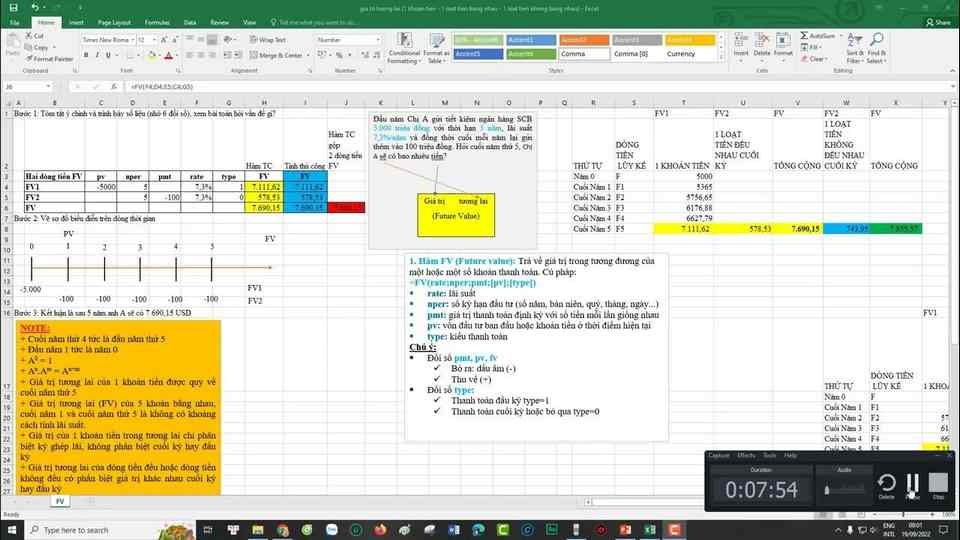
Task: Toggle Italic formatting
Action: coord(97,55)
